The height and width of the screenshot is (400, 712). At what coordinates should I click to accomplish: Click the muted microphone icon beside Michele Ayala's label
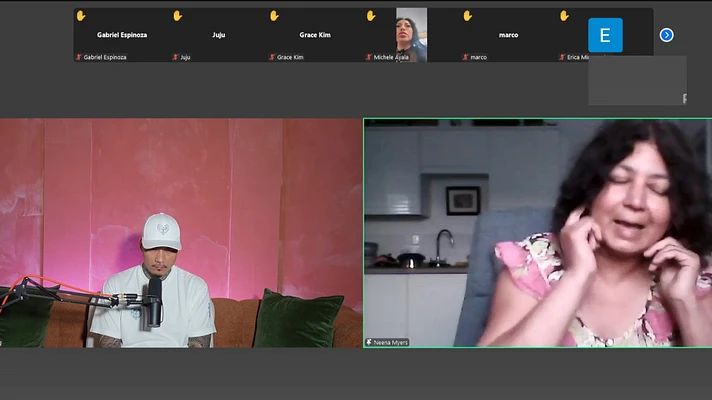pyautogui.click(x=369, y=57)
